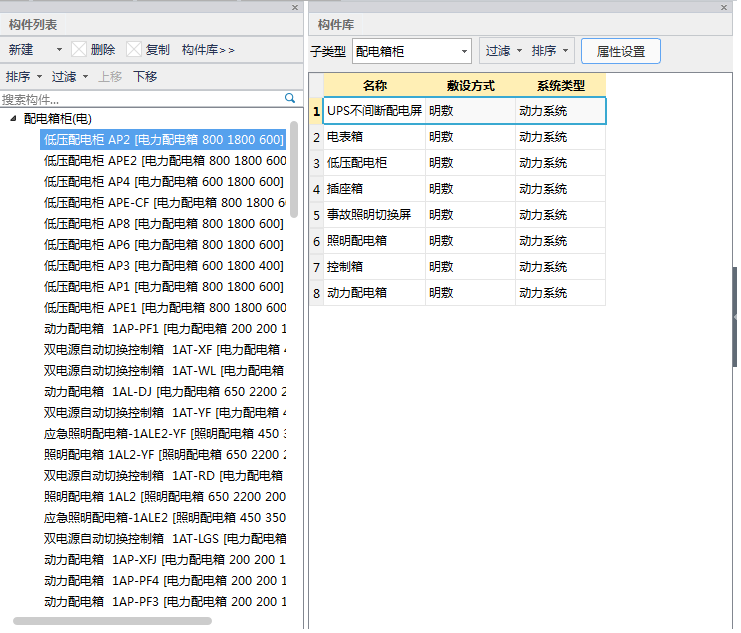This screenshot has width=741, height=633.
Task: Open the 新建 dropdown arrow
Action: (x=59, y=50)
